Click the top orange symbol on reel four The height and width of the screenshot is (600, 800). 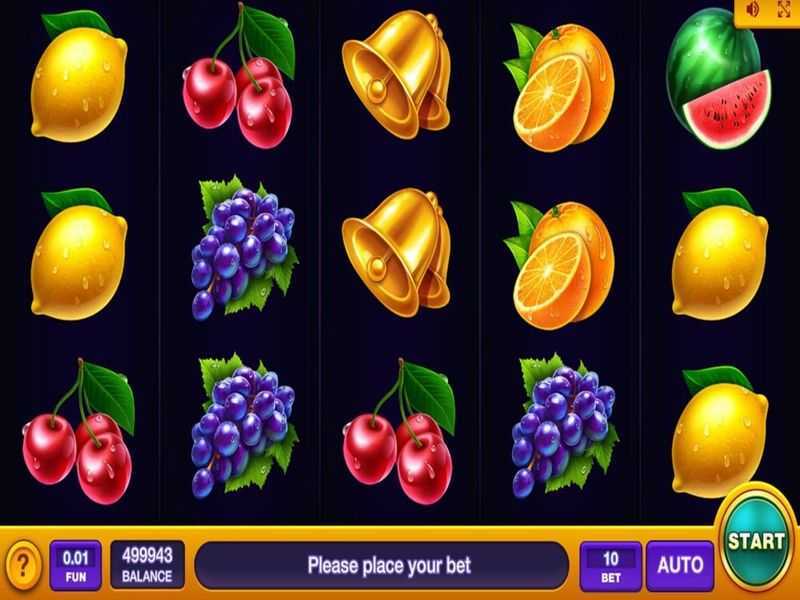tap(560, 87)
